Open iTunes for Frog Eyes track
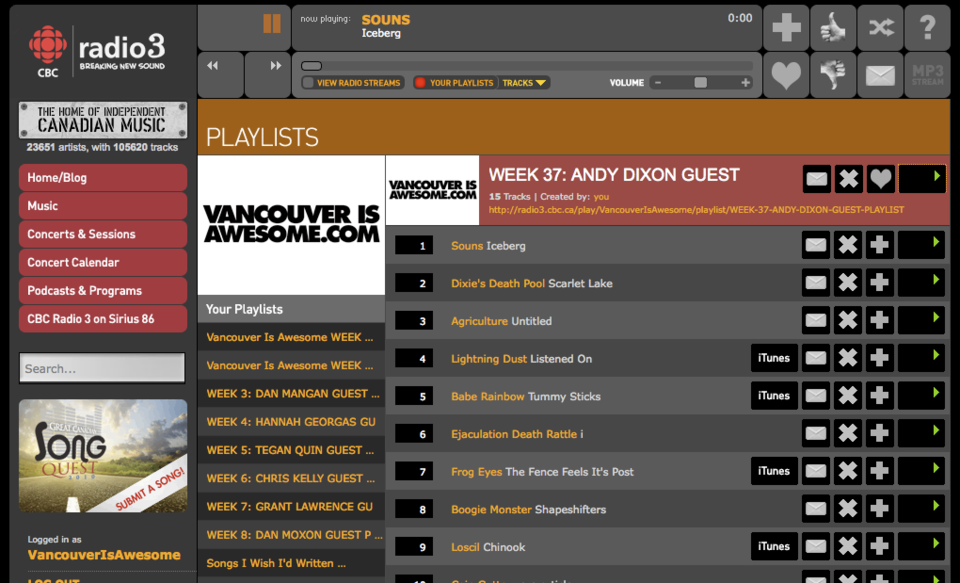The height and width of the screenshot is (583, 960). click(774, 471)
